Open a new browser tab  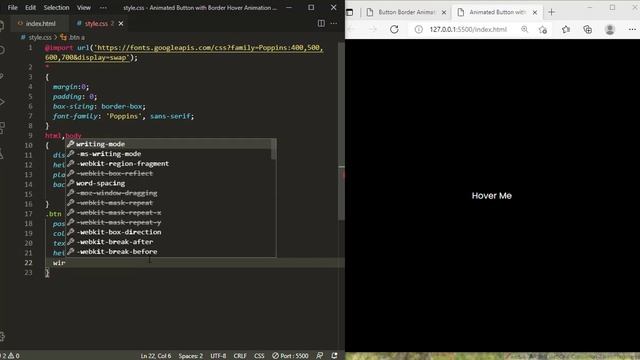(x=551, y=12)
